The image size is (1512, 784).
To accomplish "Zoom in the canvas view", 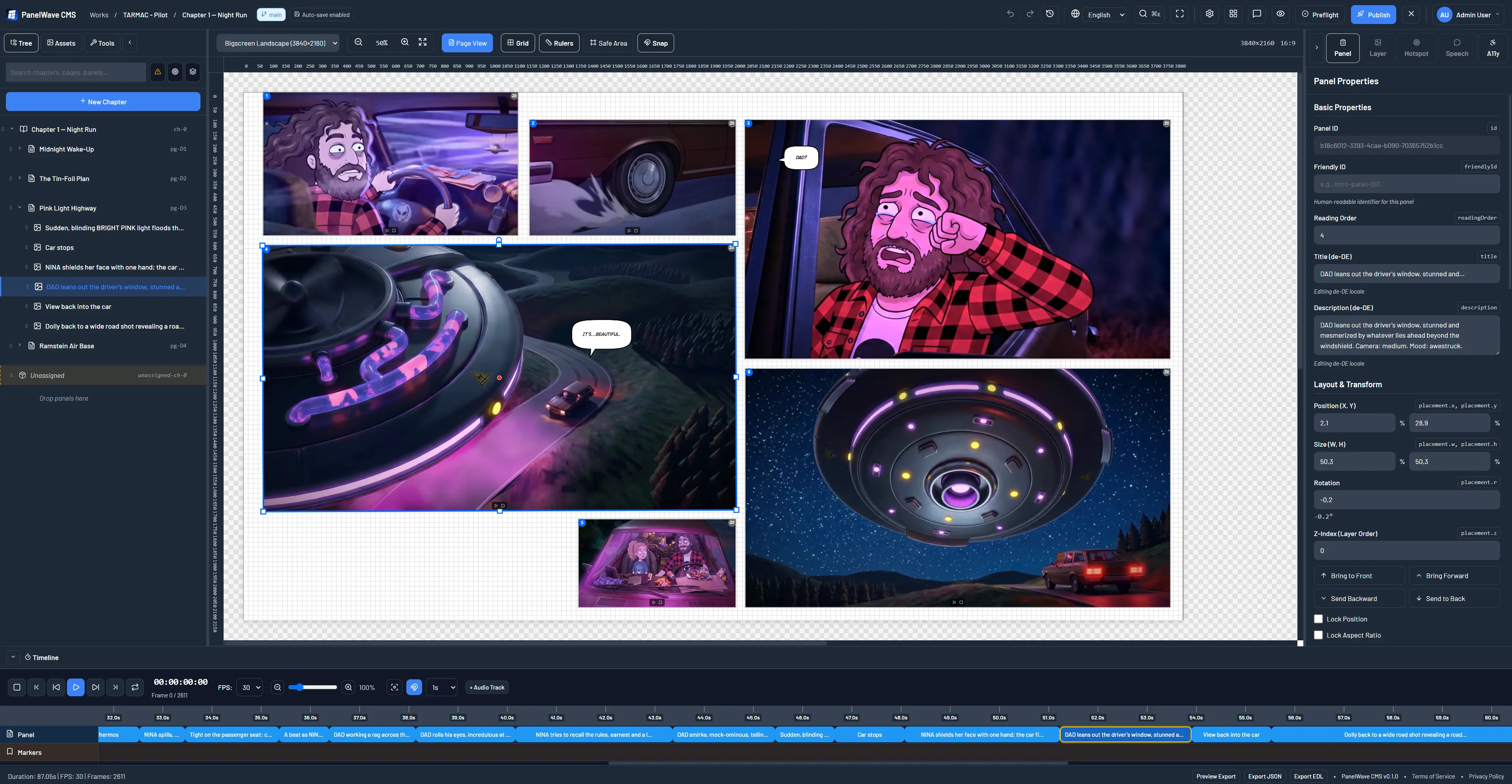I will pyautogui.click(x=405, y=42).
